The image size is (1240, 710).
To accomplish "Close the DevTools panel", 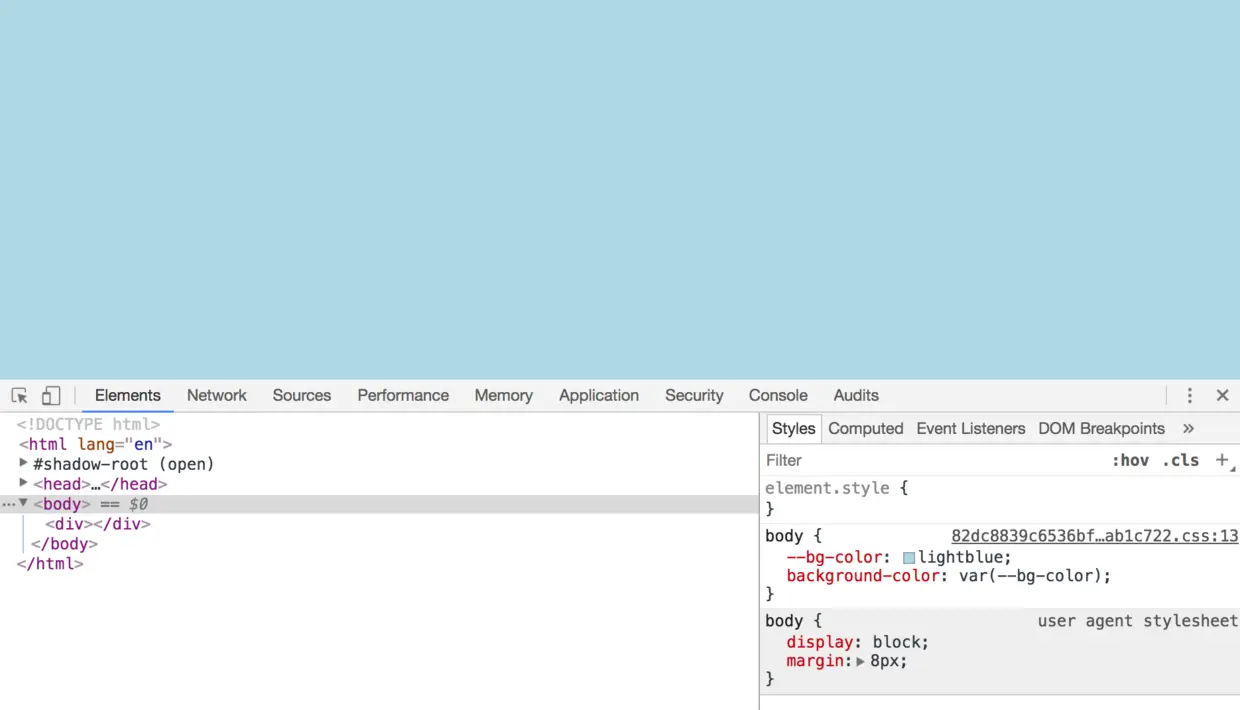I will [x=1222, y=396].
